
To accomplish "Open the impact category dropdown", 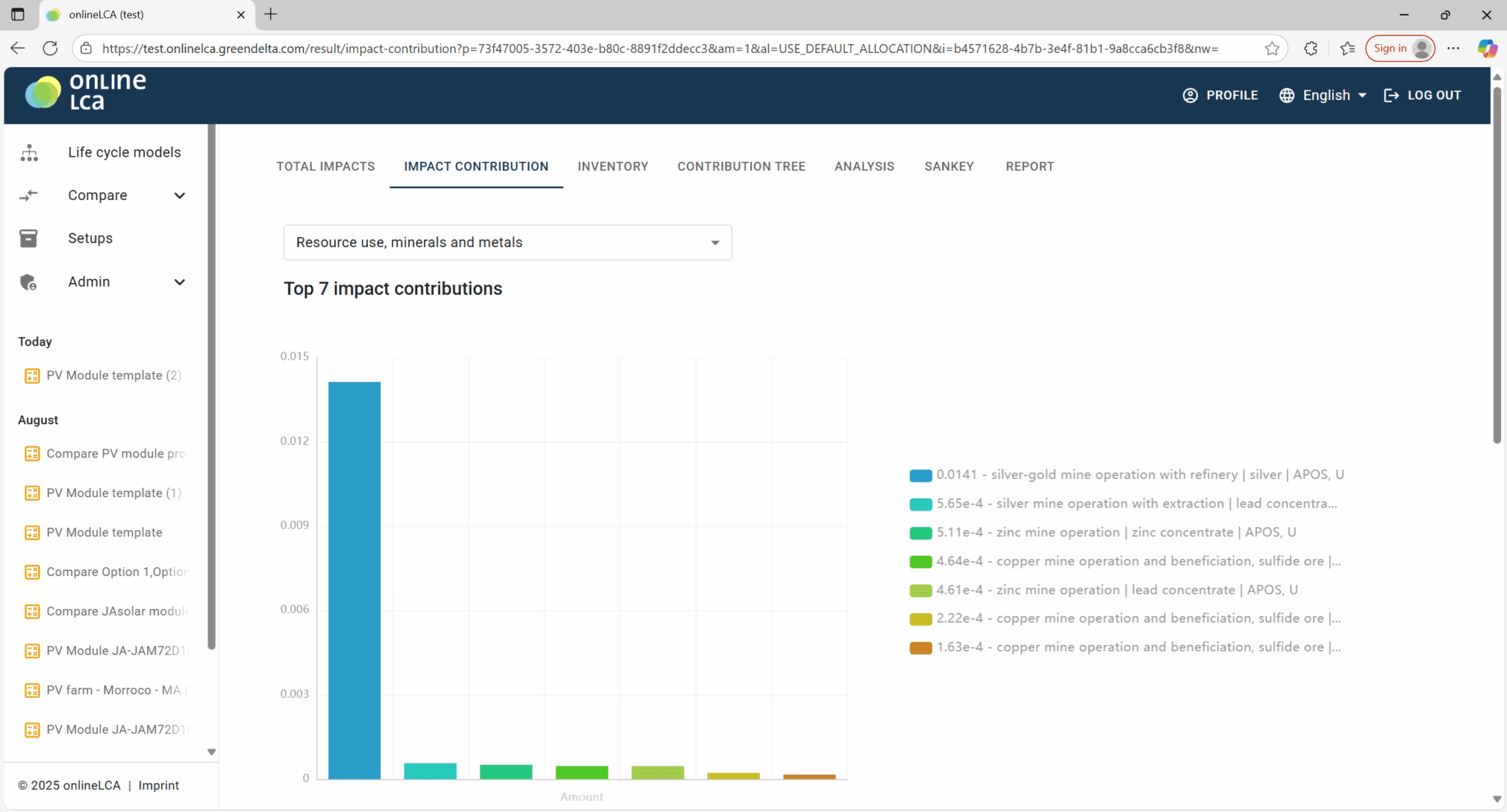I will pyautogui.click(x=507, y=243).
